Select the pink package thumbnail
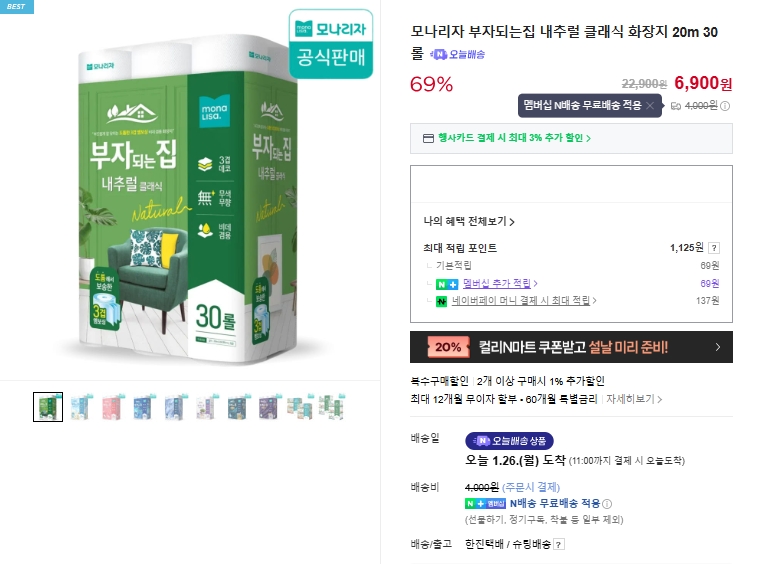The height and width of the screenshot is (564, 758). (x=112, y=407)
